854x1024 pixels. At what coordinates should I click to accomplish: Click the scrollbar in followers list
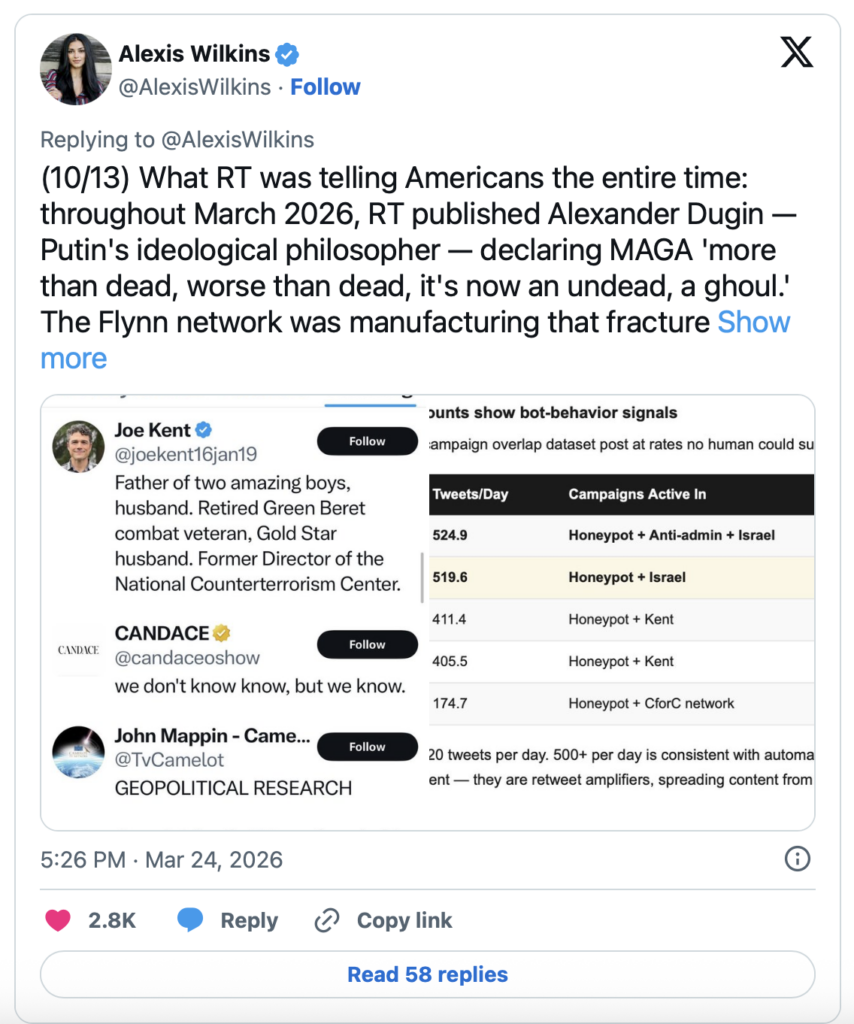(422, 577)
